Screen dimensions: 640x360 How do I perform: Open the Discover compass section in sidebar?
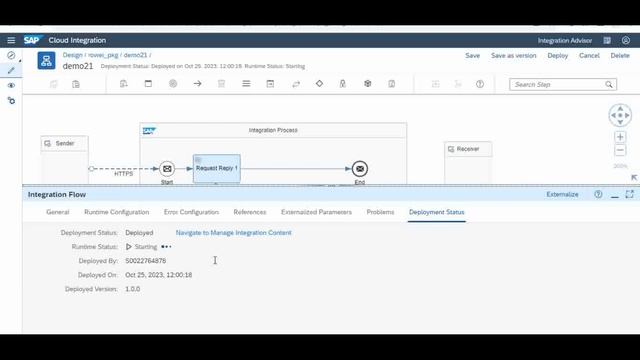click(11, 56)
